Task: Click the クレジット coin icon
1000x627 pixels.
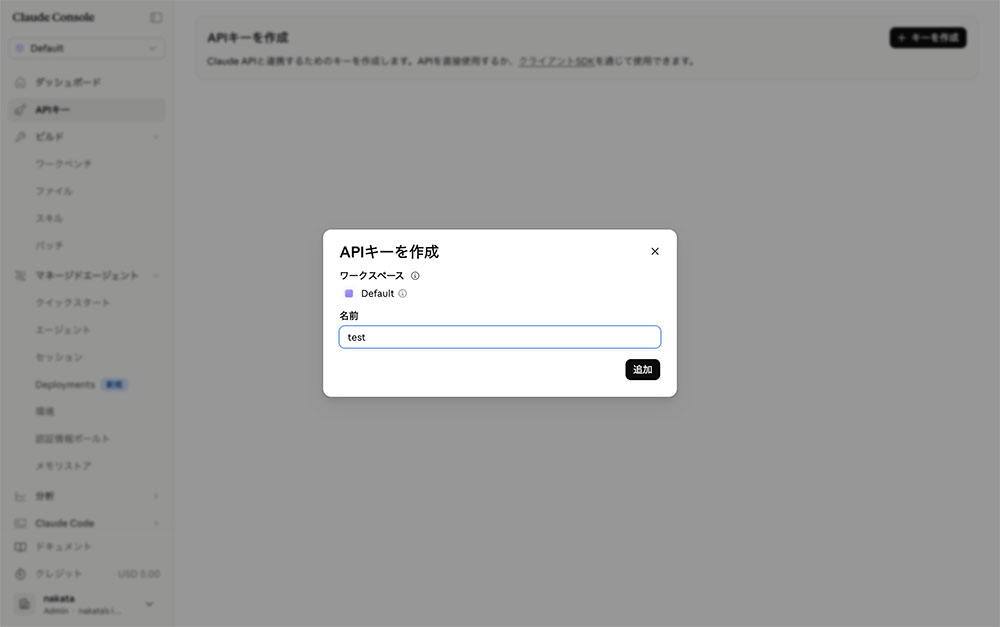Action: tap(20, 574)
